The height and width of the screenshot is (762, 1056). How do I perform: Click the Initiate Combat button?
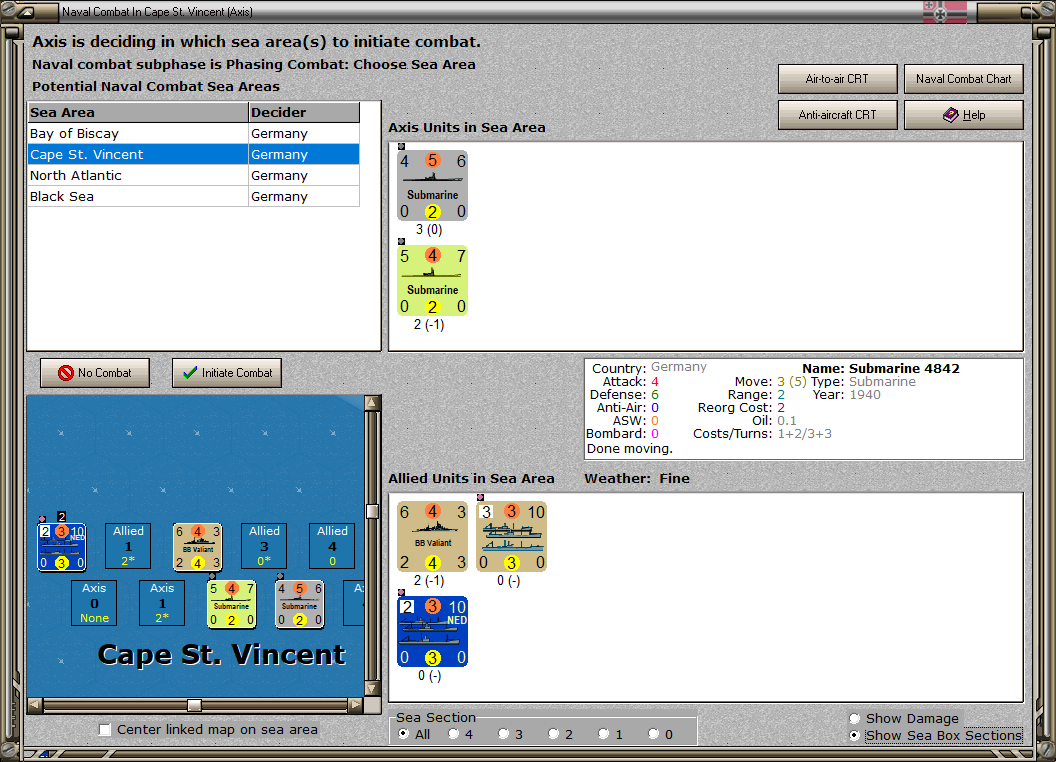click(227, 373)
